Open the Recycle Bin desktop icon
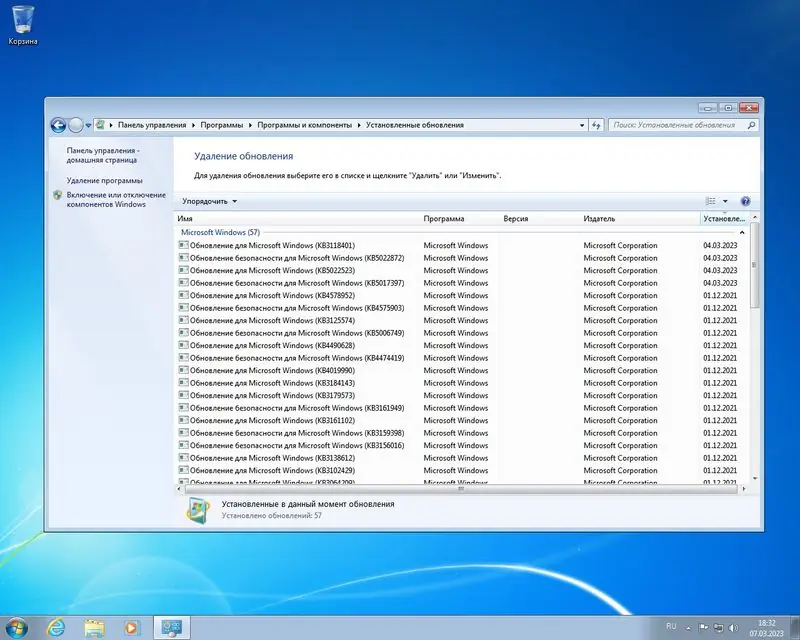 (23, 25)
